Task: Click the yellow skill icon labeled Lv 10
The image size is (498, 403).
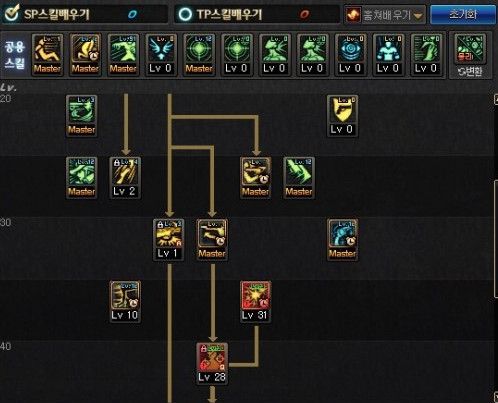Action: click(125, 302)
